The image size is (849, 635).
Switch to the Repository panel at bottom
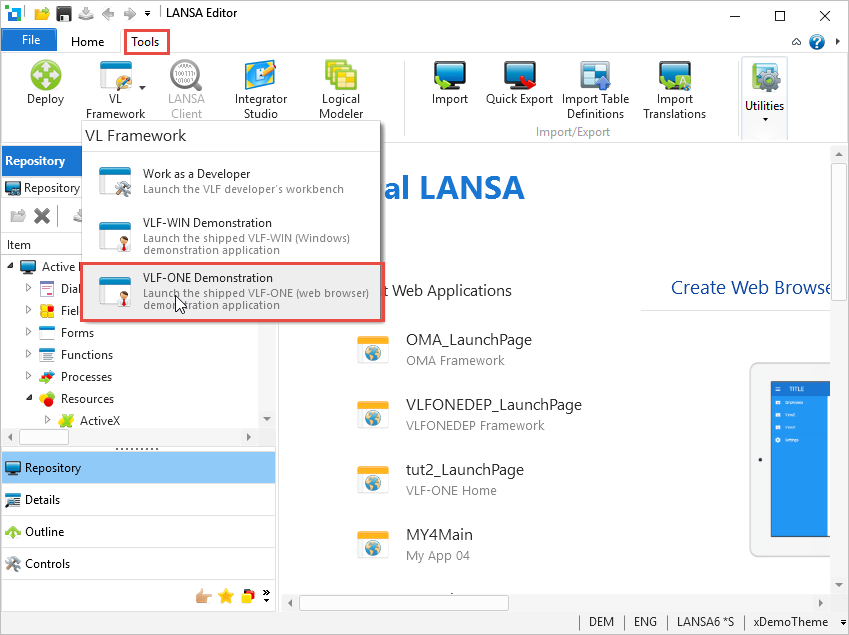click(x=139, y=468)
